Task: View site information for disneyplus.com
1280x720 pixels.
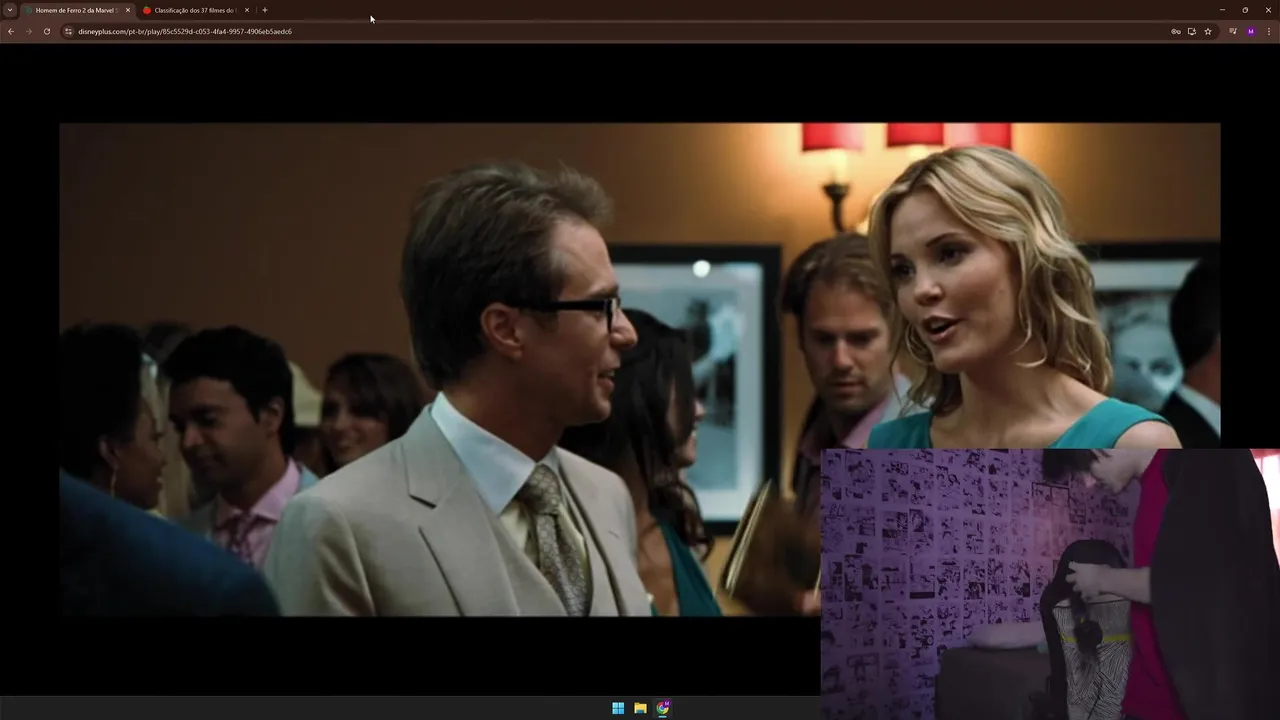Action: coord(69,31)
